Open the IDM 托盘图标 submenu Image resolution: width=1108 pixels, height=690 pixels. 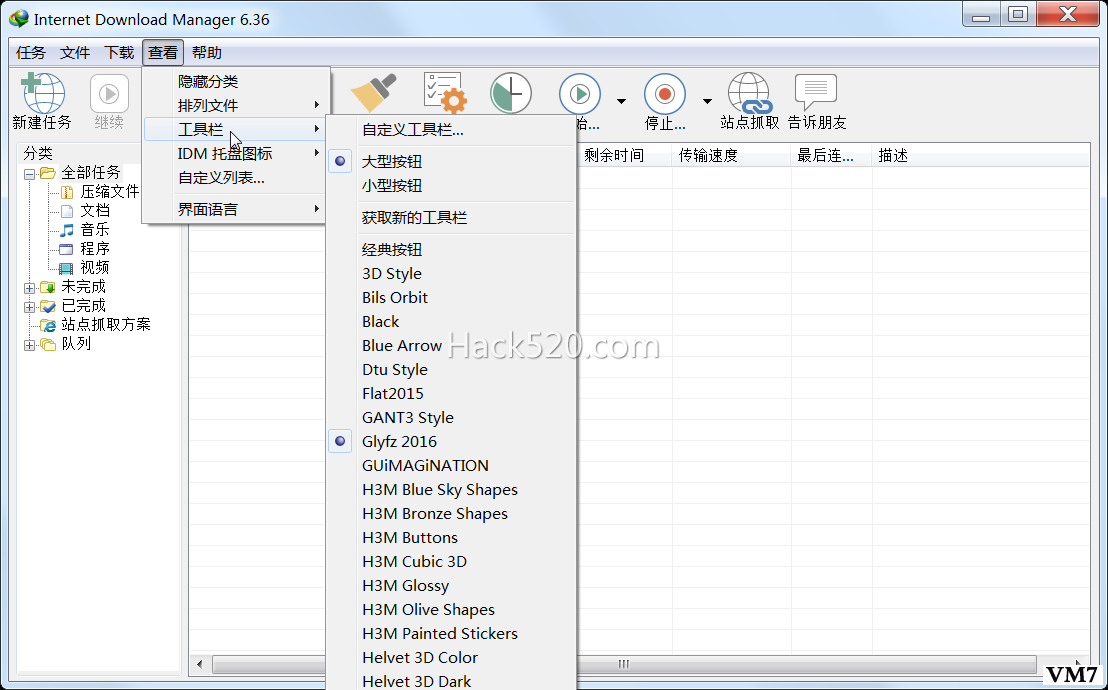[x=235, y=153]
